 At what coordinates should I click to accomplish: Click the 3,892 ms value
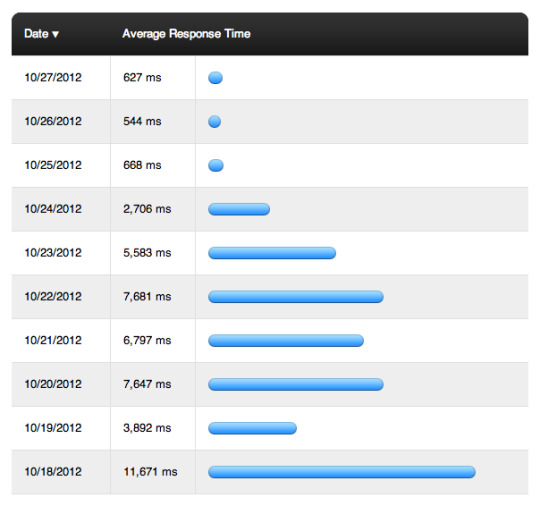click(x=147, y=428)
